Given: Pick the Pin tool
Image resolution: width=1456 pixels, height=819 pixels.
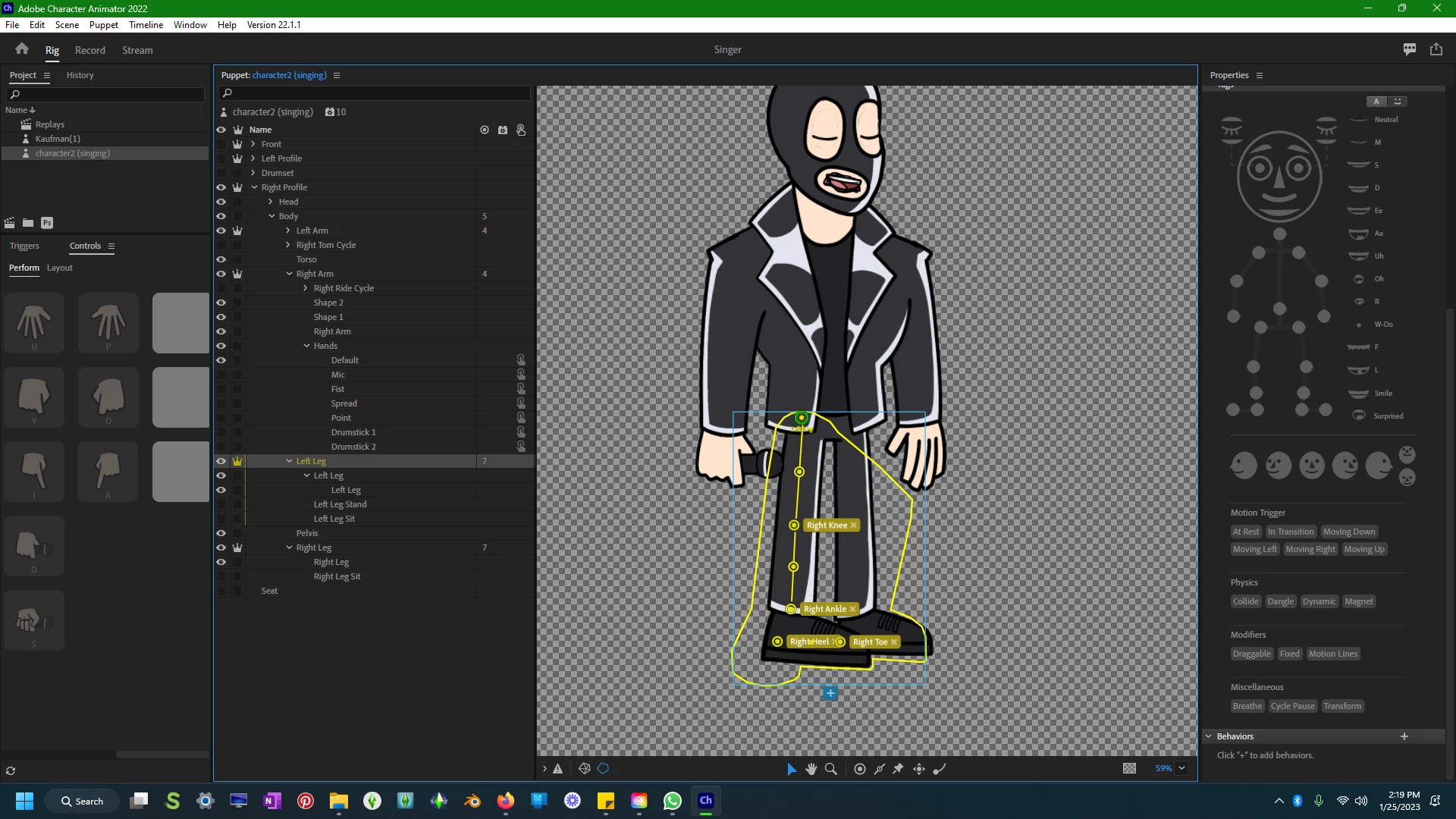Looking at the screenshot, I should [899, 769].
